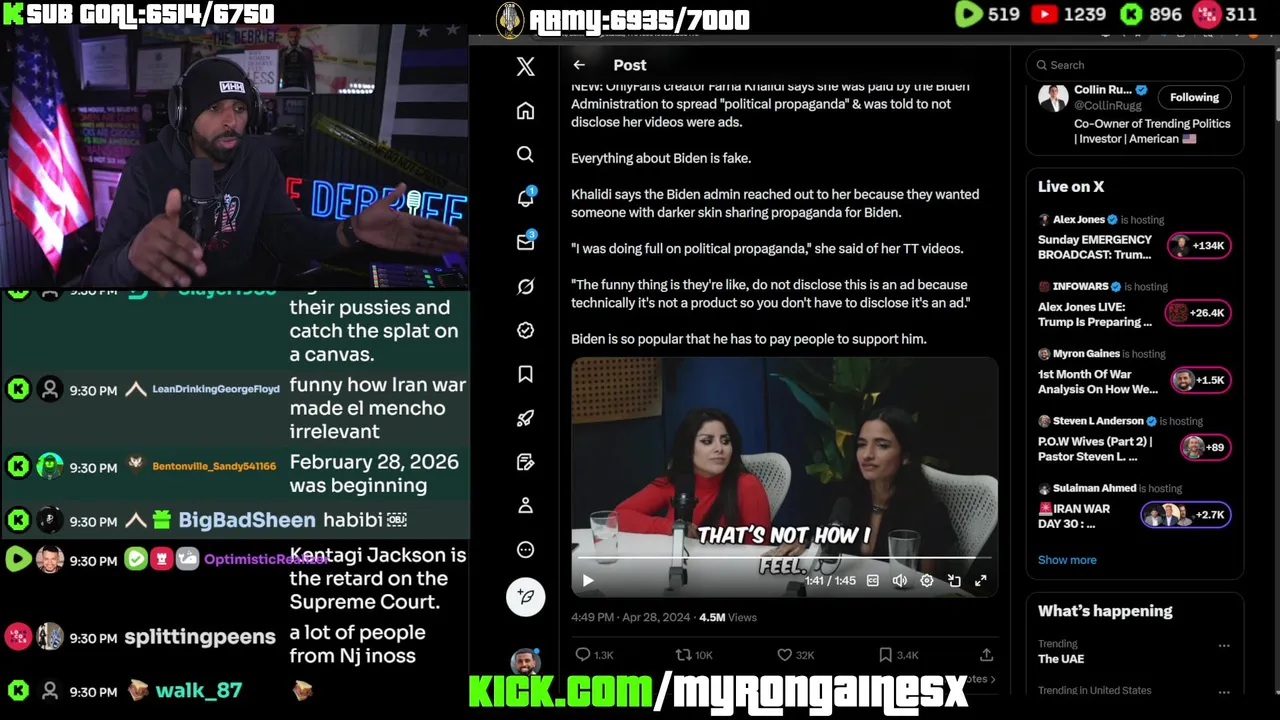The image size is (1280, 720).
Task: Open walk_87 chat username
Action: pyautogui.click(x=198, y=691)
